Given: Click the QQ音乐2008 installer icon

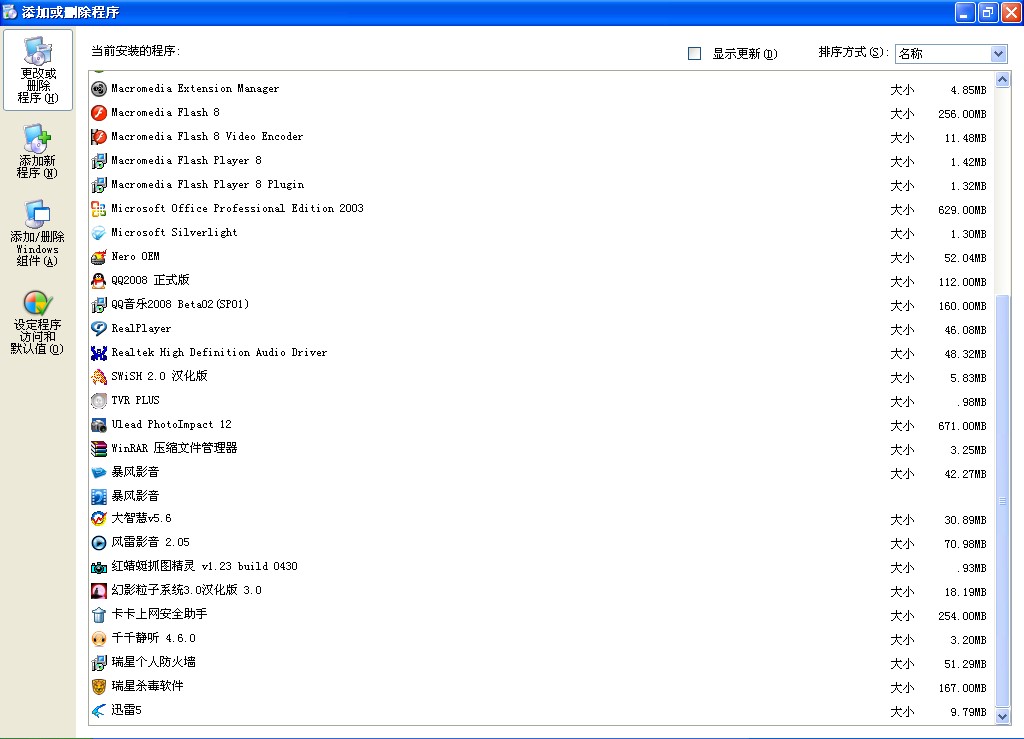Looking at the screenshot, I should tap(99, 305).
